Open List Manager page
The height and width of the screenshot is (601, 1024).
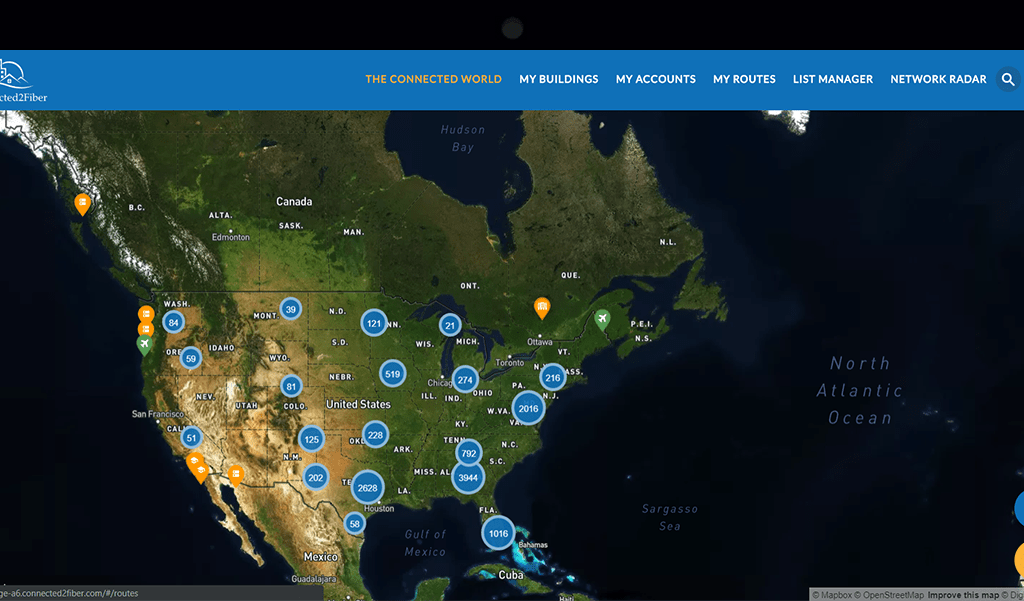(832, 79)
